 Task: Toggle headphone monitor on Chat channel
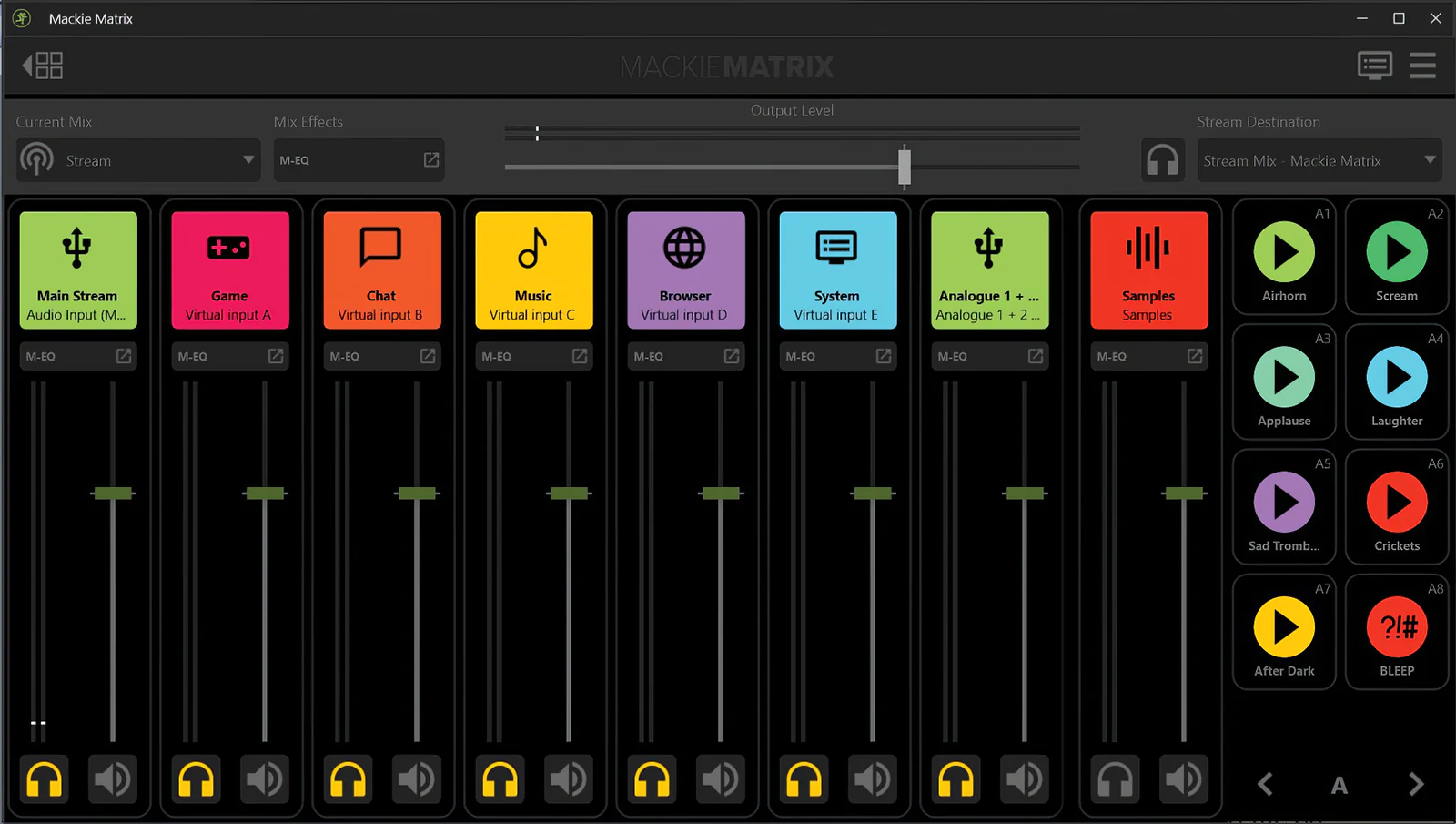348,779
